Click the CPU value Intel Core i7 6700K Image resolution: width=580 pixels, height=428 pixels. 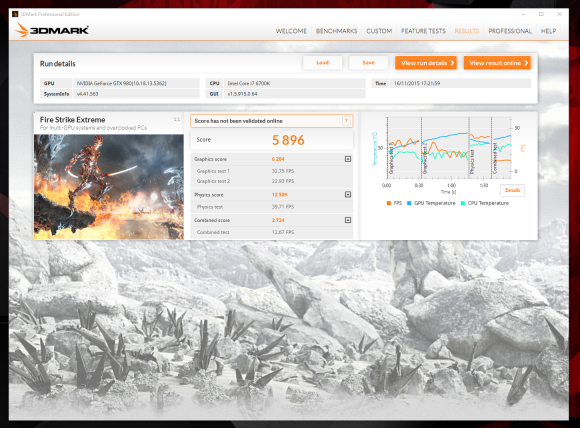click(x=249, y=84)
